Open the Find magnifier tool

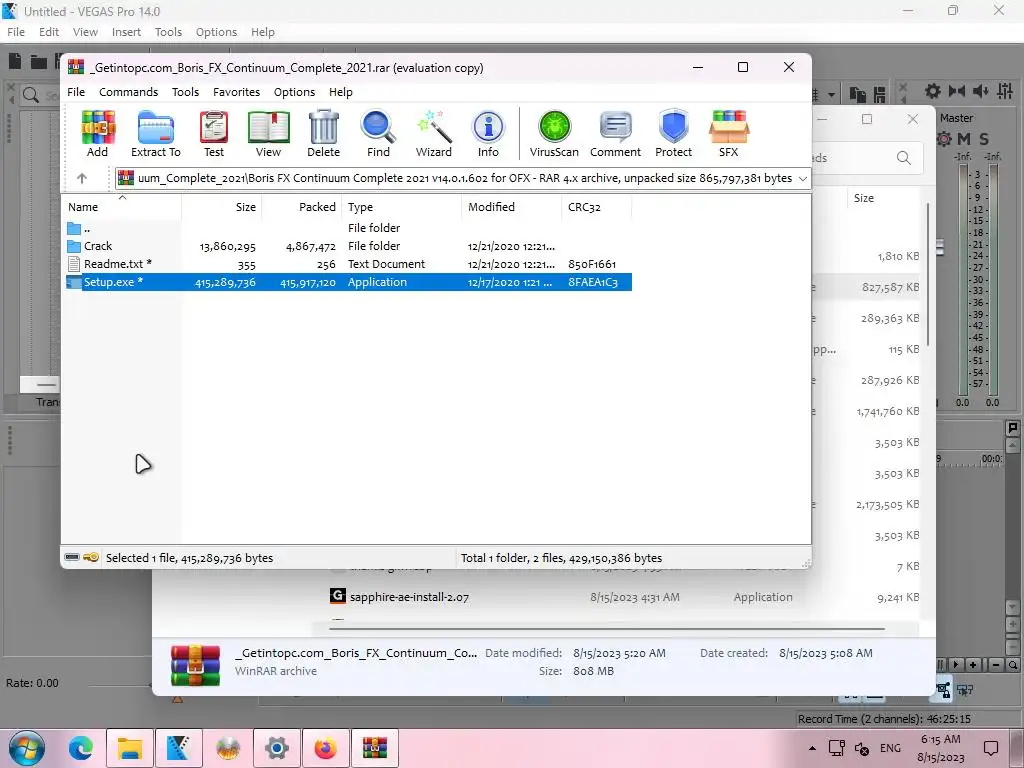tap(378, 134)
